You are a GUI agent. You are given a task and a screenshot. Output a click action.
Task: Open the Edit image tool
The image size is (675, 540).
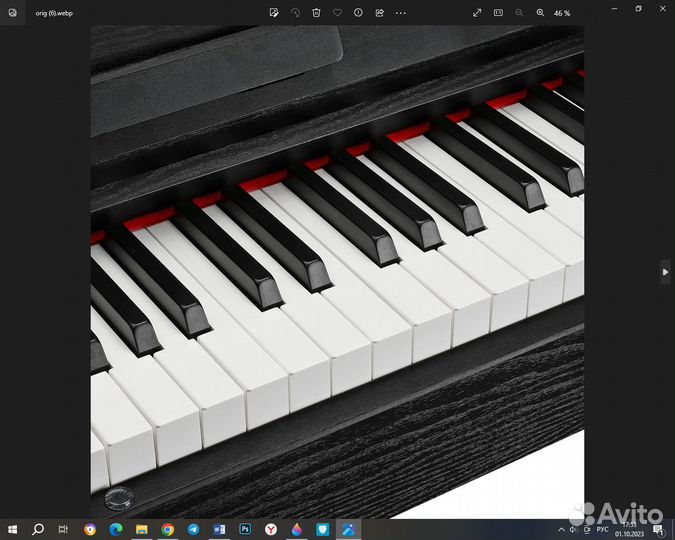(274, 13)
